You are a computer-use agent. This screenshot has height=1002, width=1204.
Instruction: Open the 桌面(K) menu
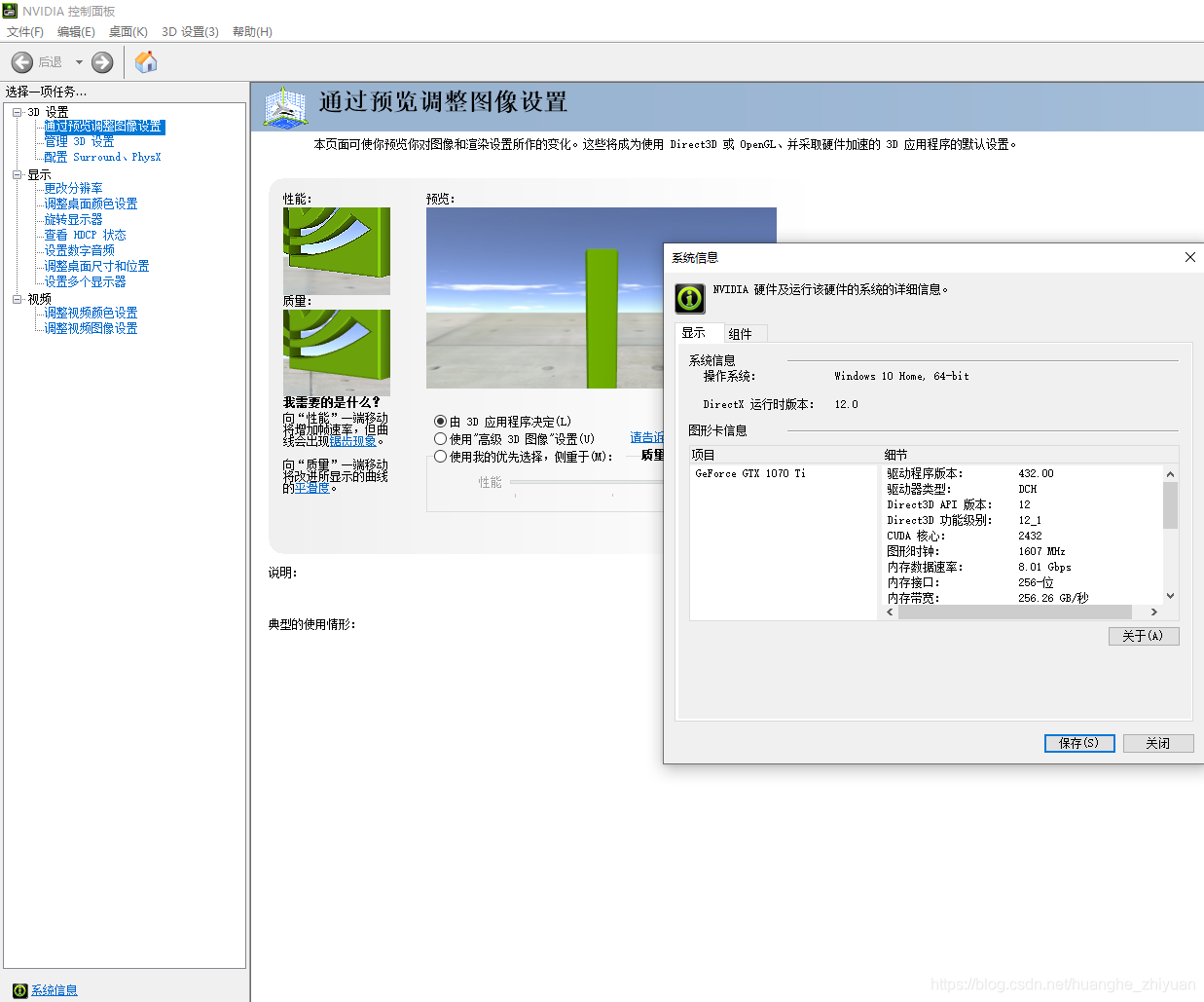(x=128, y=31)
